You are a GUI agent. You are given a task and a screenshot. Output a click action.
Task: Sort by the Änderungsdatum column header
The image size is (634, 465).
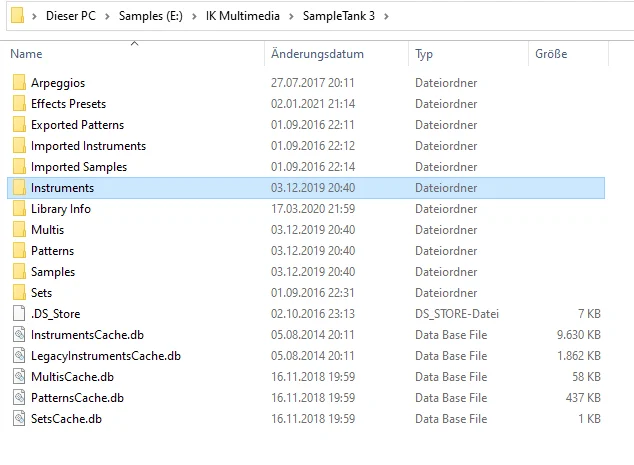pyautogui.click(x=336, y=53)
